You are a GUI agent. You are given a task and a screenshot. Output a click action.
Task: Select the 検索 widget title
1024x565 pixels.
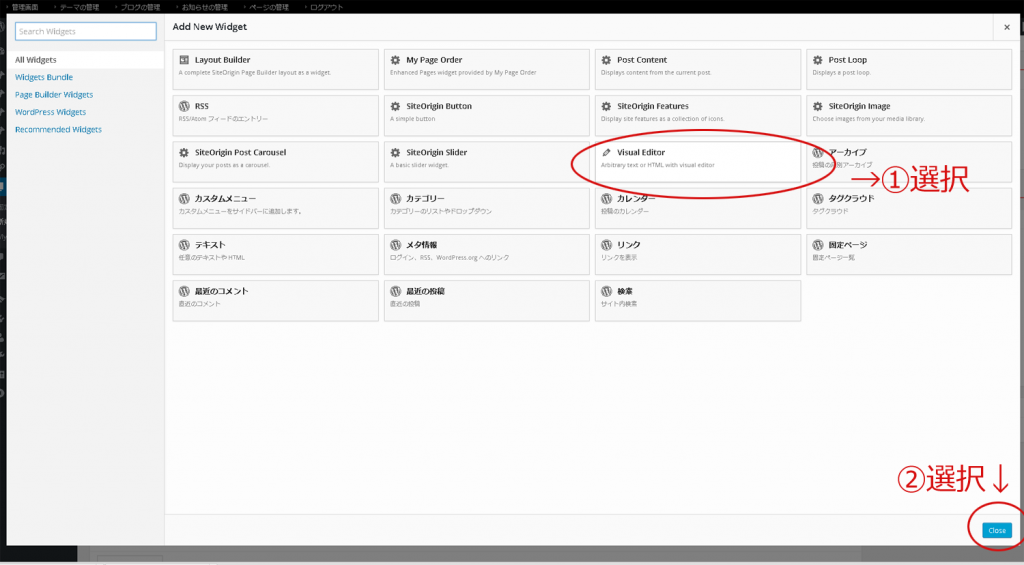(x=624, y=291)
